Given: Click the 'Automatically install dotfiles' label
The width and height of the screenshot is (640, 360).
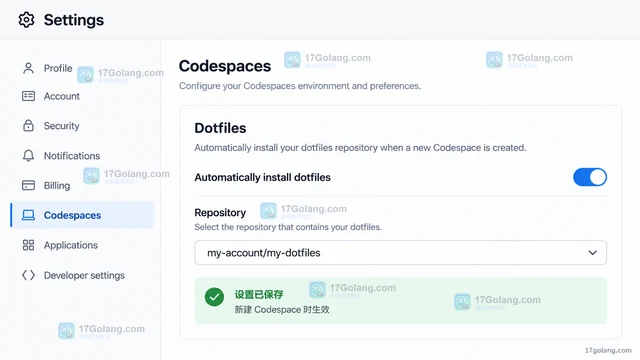Looking at the screenshot, I should point(262,177).
